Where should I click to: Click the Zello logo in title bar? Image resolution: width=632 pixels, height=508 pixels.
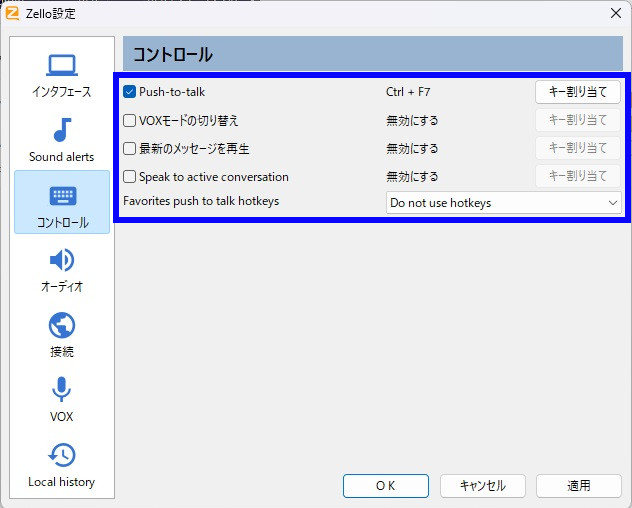point(13,13)
